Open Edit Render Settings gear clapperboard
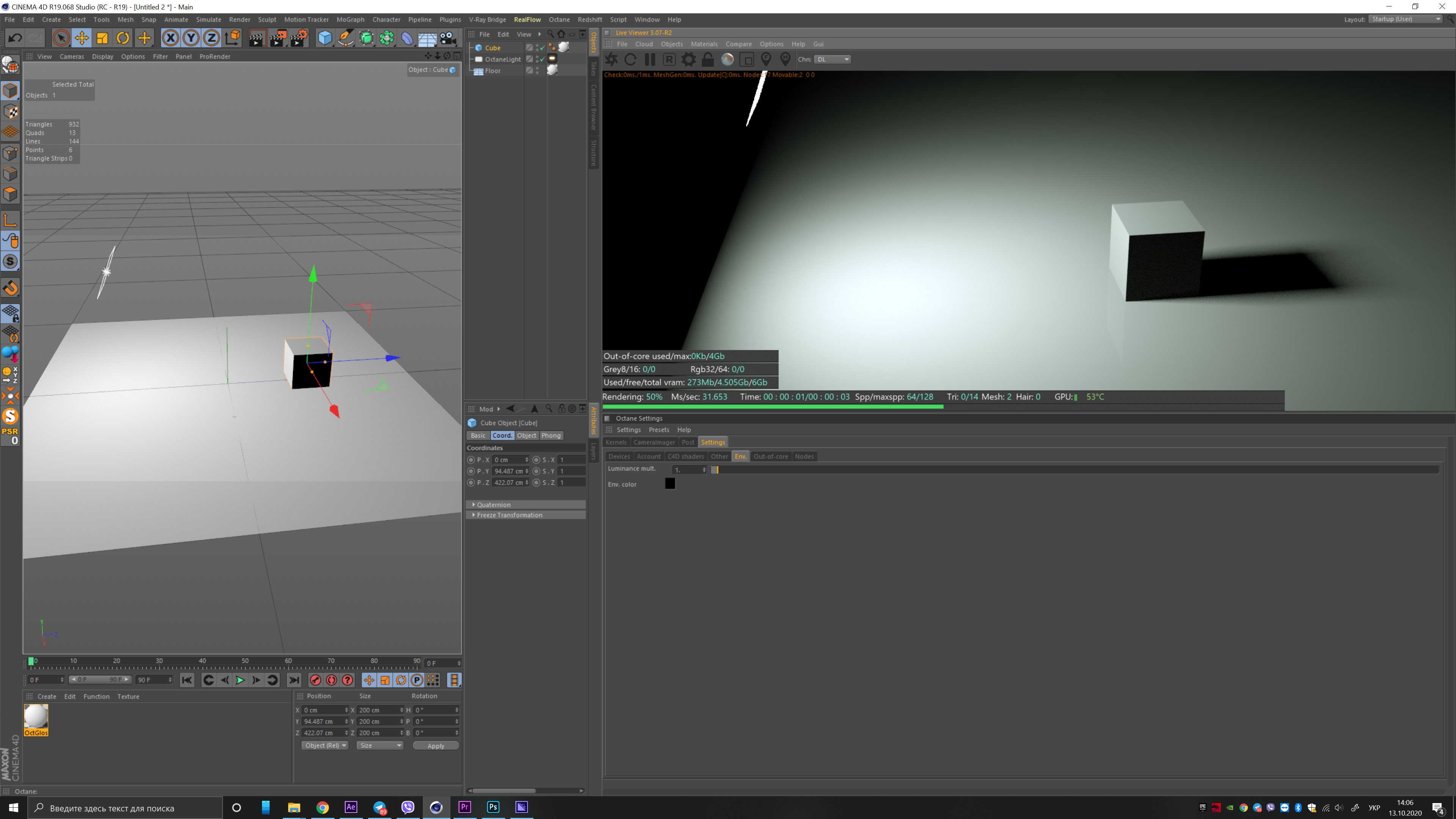The image size is (1456, 819). click(299, 38)
